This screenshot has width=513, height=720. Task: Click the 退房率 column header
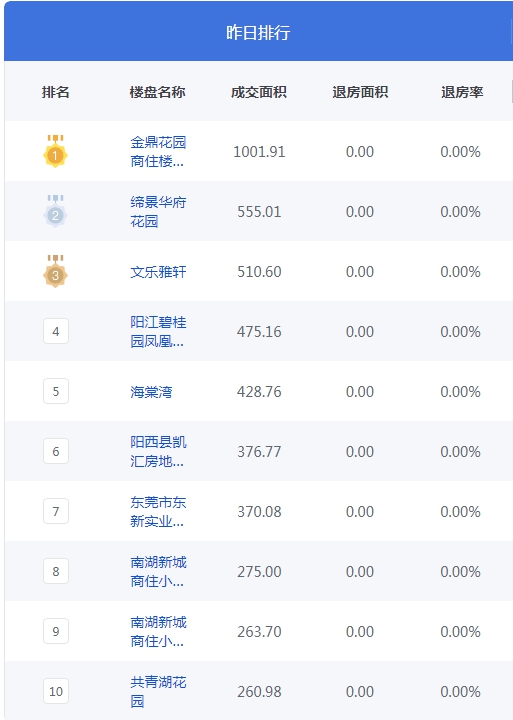pos(462,92)
